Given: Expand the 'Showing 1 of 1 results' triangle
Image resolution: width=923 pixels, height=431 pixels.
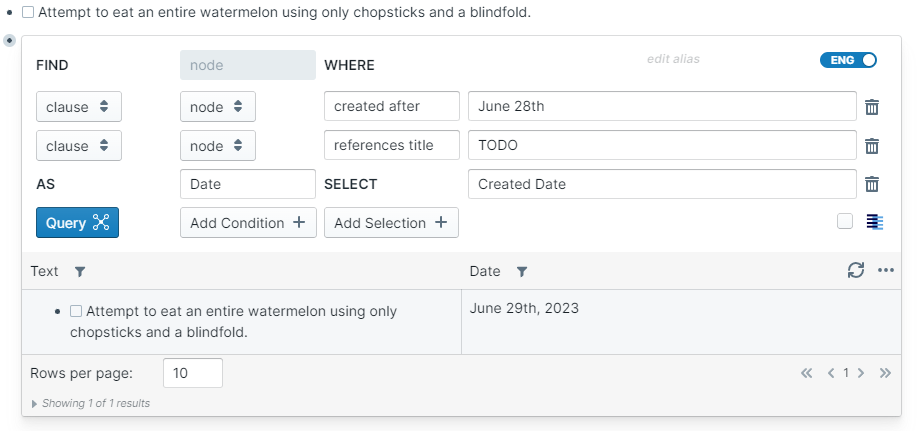Looking at the screenshot, I should (35, 404).
